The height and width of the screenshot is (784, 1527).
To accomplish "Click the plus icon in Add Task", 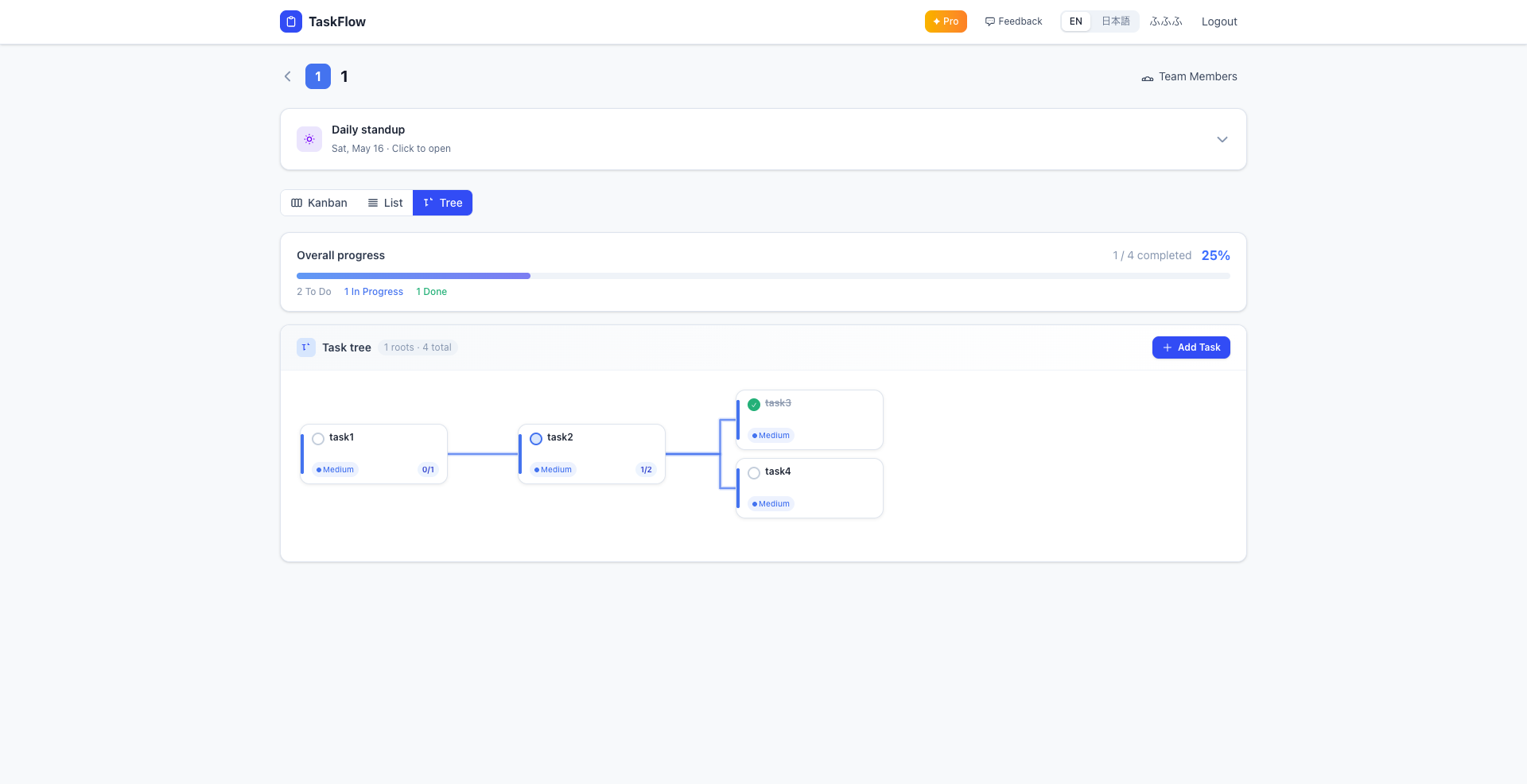I will [1168, 347].
